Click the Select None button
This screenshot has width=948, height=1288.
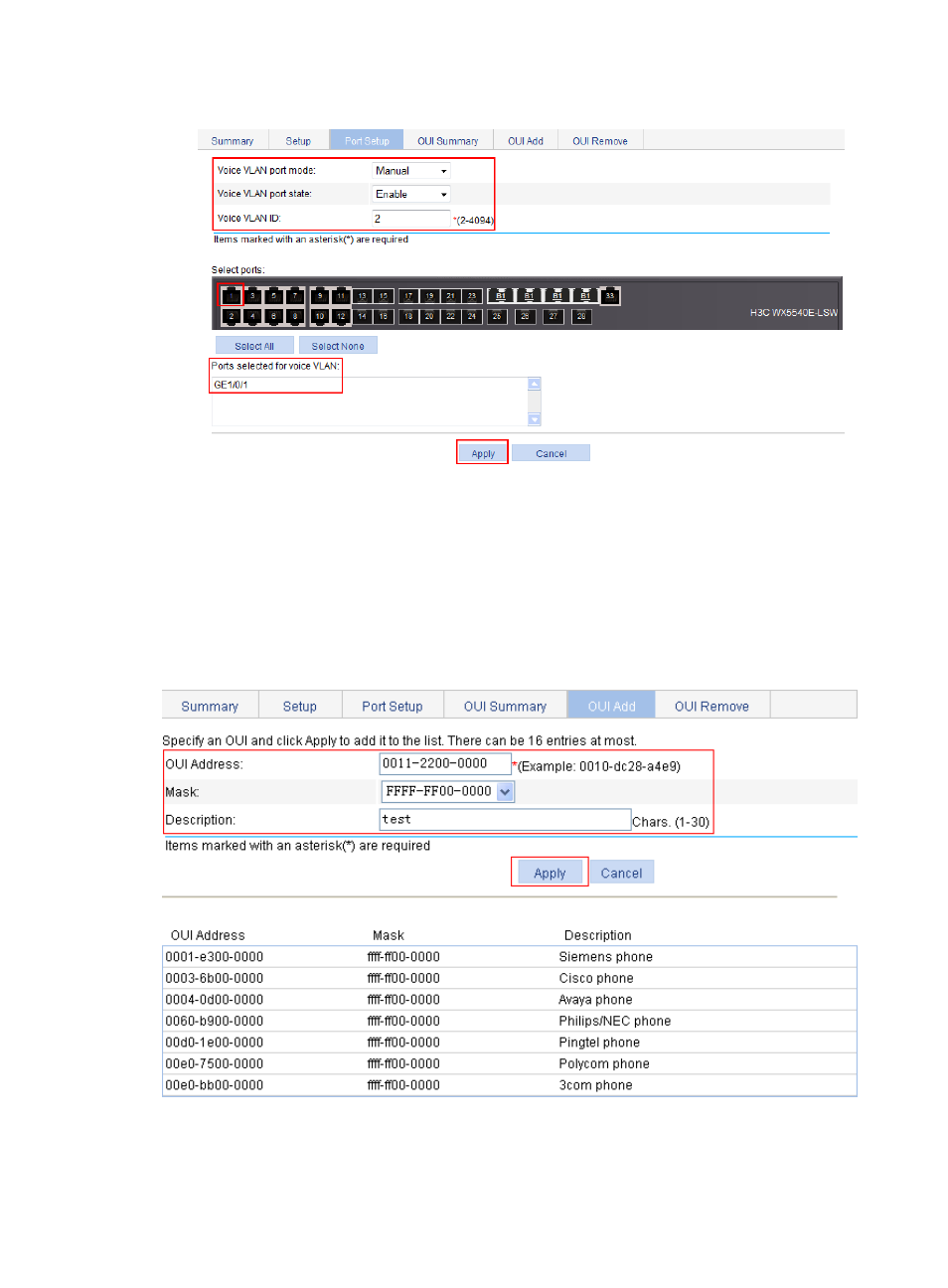coord(338,346)
